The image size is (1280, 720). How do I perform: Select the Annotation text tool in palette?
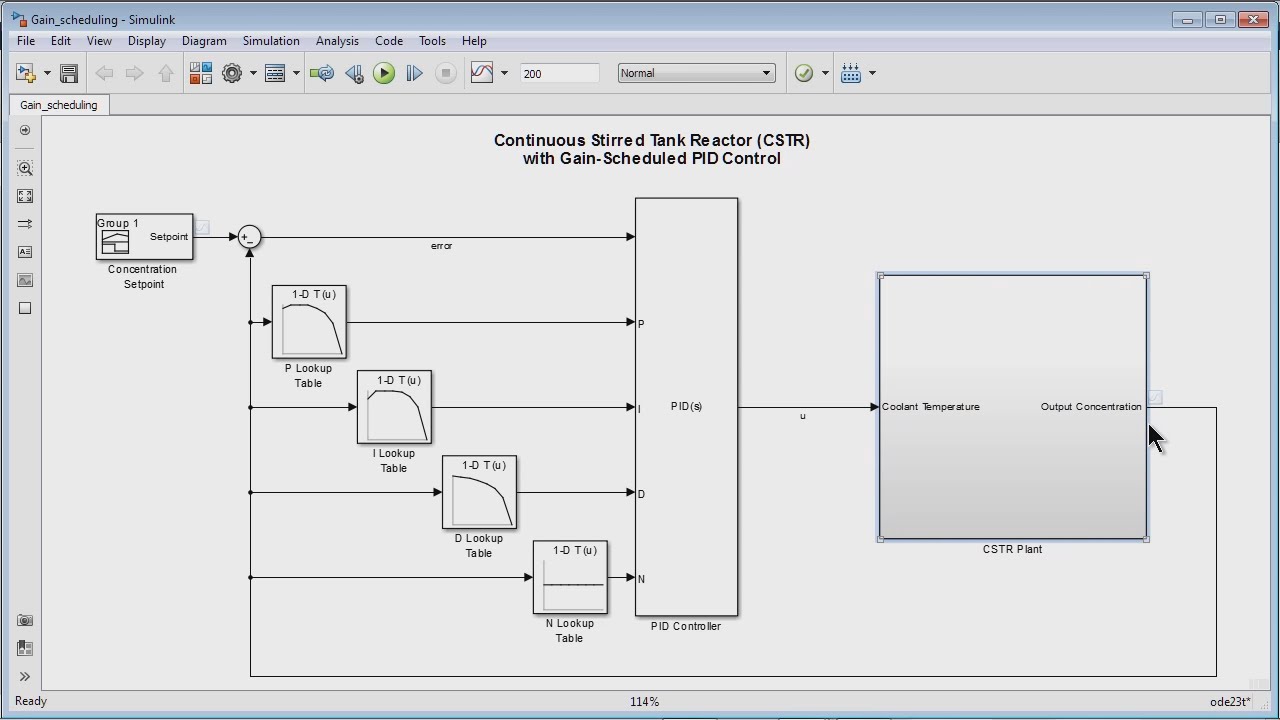pos(25,252)
